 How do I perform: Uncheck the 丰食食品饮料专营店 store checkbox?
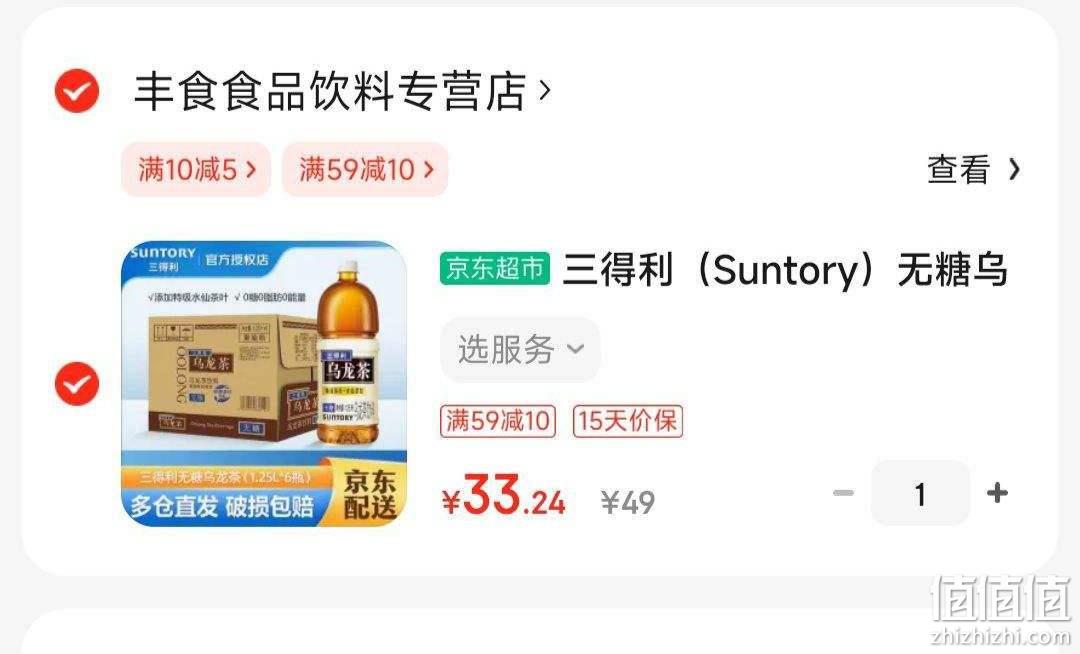tap(76, 91)
